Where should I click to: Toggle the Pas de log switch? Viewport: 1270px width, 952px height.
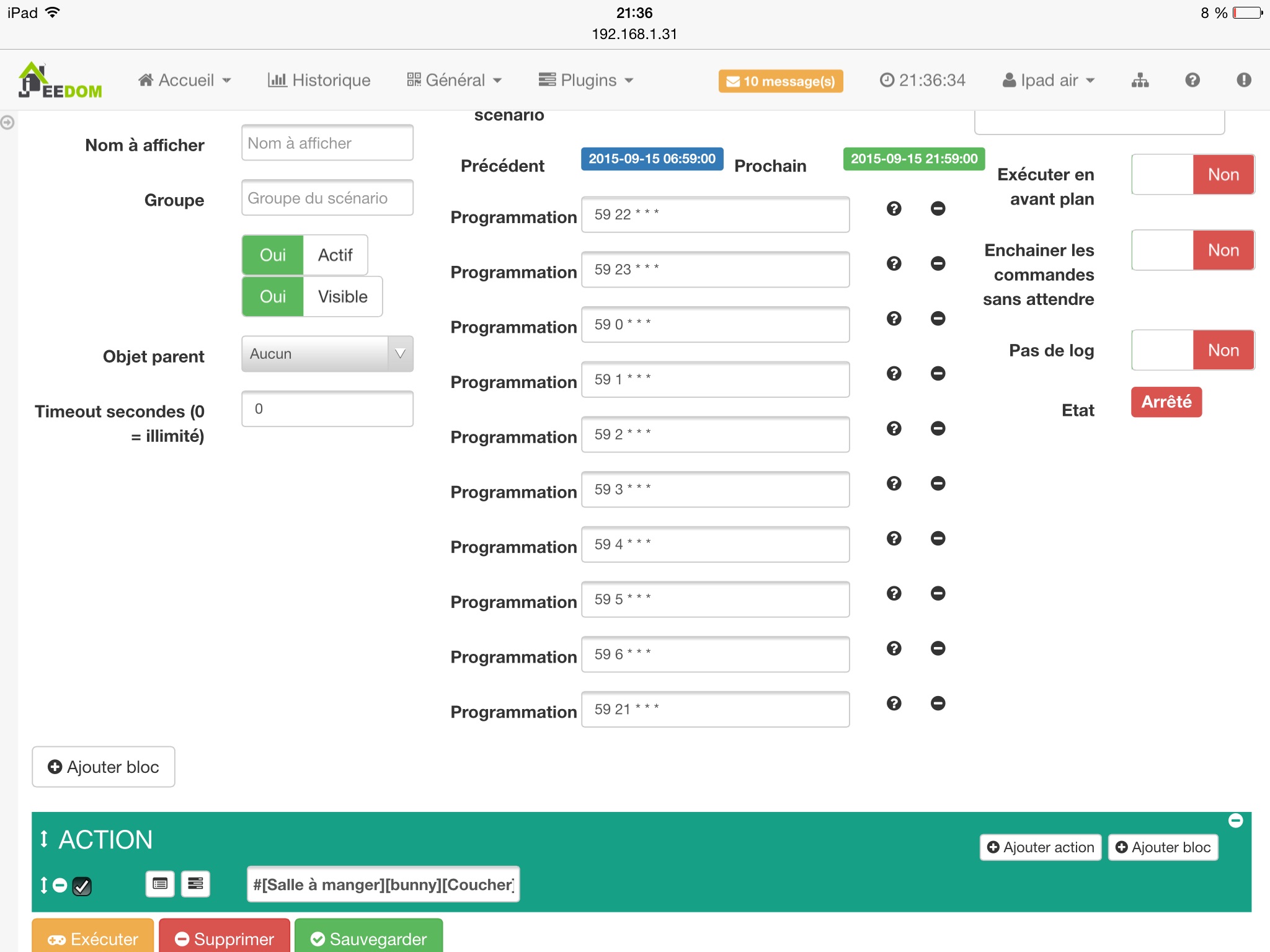point(1193,350)
